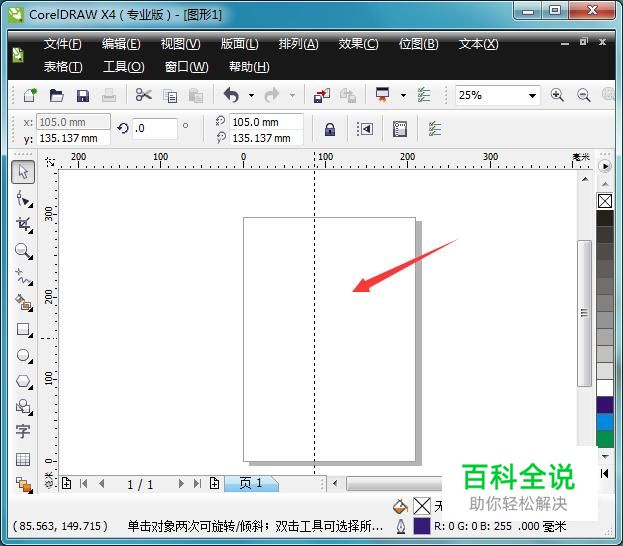Print the document
This screenshot has height=546, width=623.
coord(108,95)
